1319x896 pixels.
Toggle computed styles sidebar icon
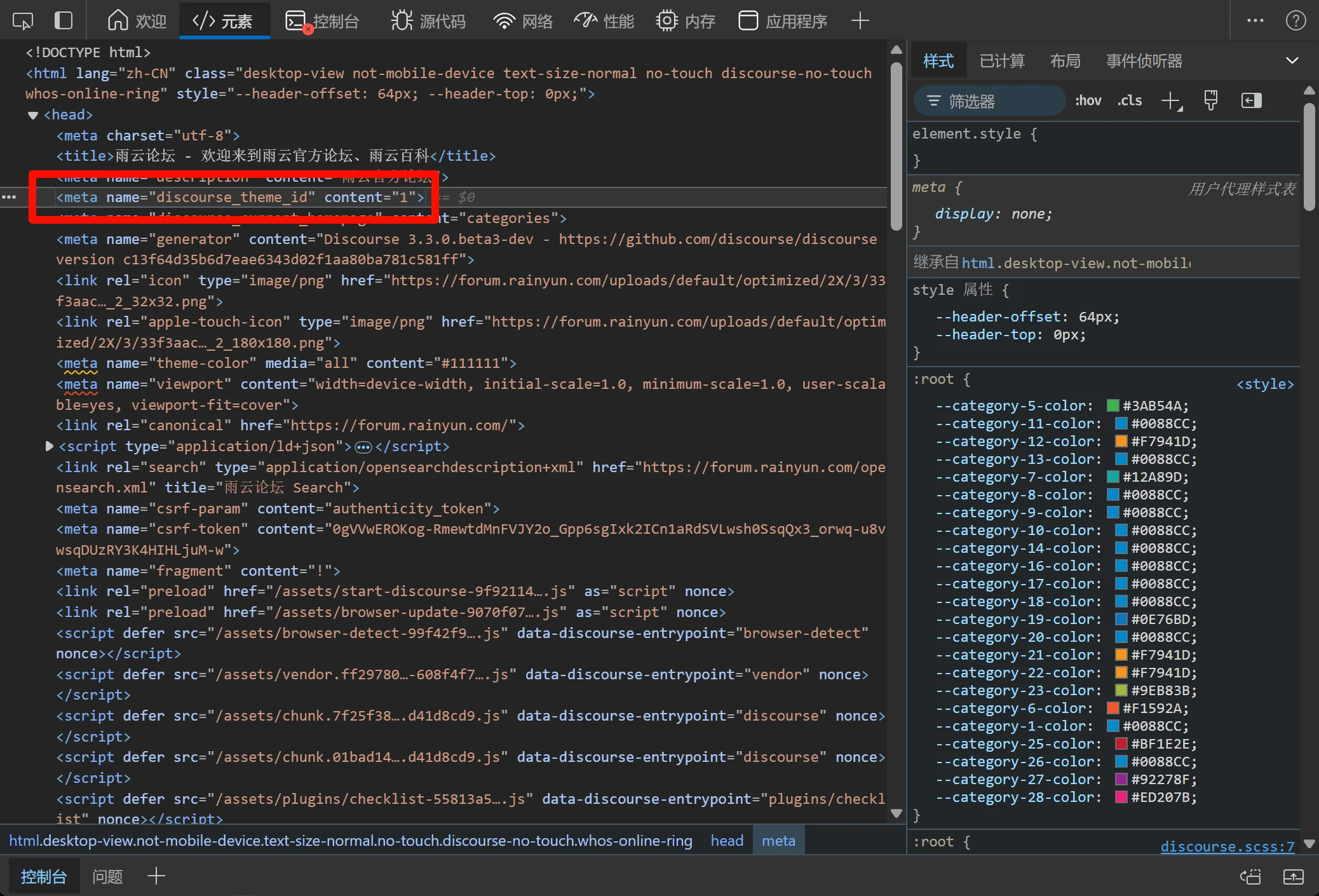(1251, 101)
